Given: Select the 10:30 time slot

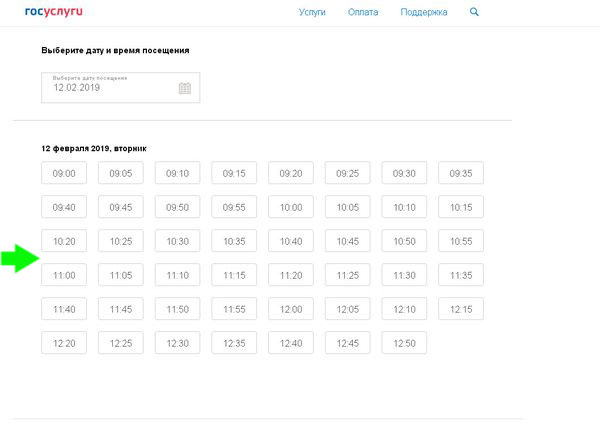Looking at the screenshot, I should (x=177, y=241).
